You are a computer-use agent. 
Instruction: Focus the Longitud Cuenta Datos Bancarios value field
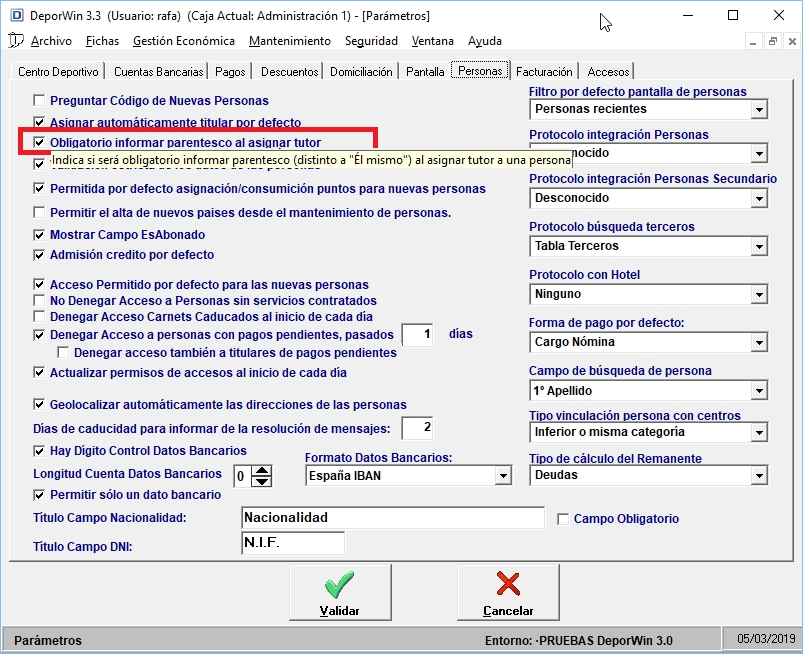coord(243,477)
